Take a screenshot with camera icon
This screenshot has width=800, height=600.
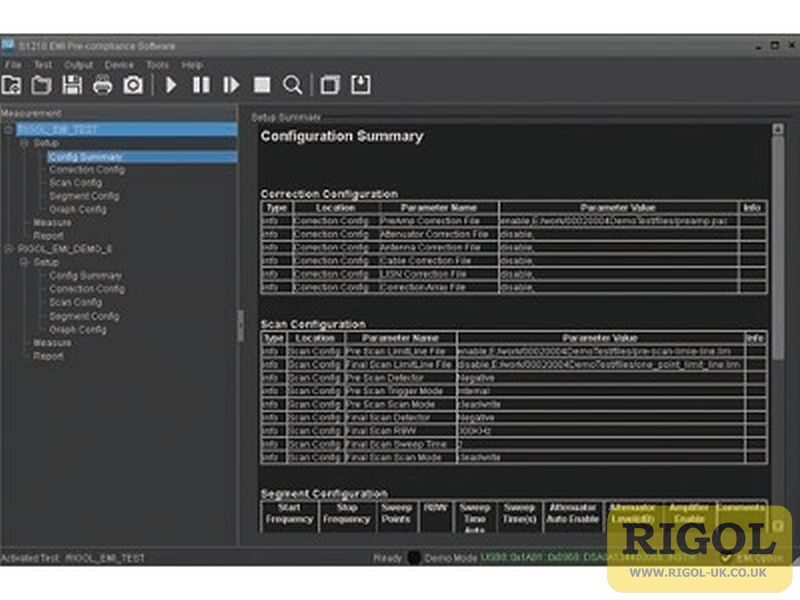(133, 85)
